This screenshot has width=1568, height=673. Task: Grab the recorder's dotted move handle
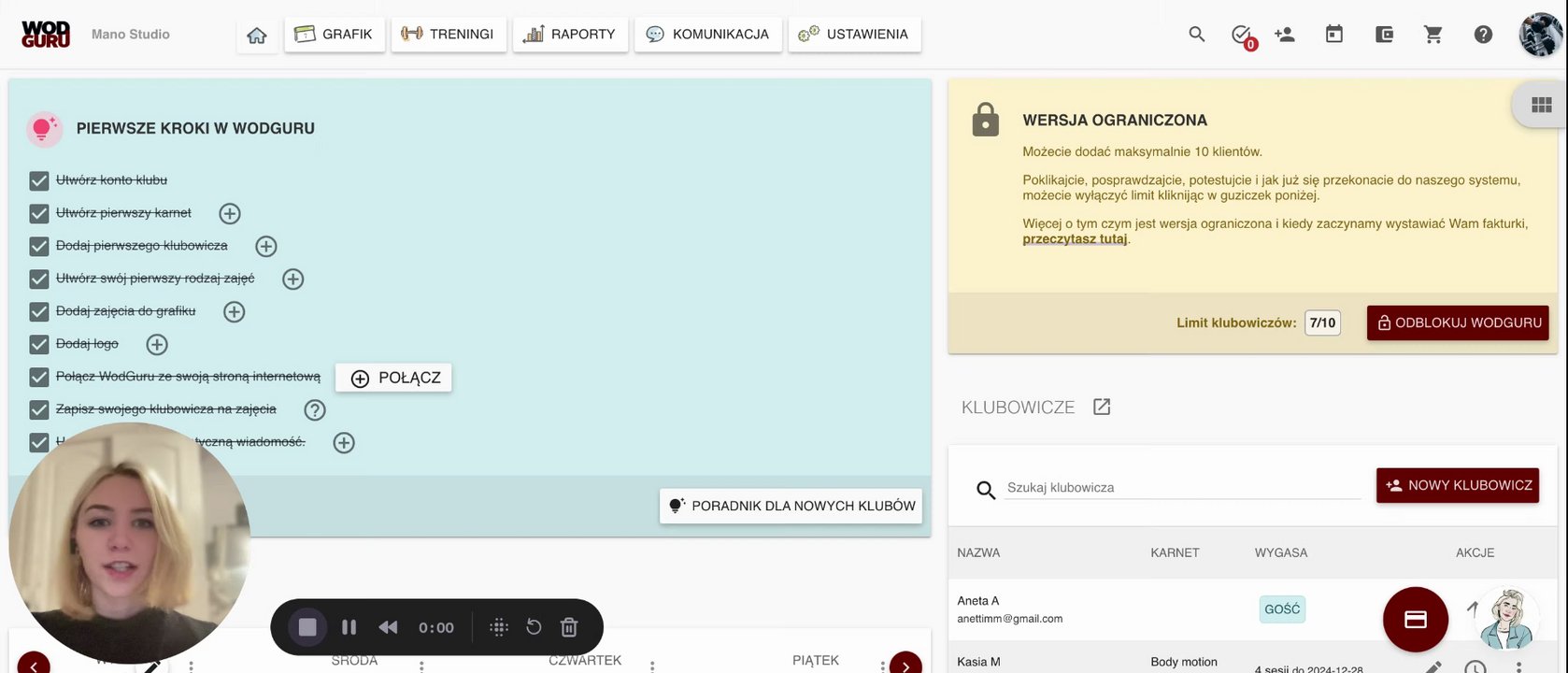[x=499, y=627]
